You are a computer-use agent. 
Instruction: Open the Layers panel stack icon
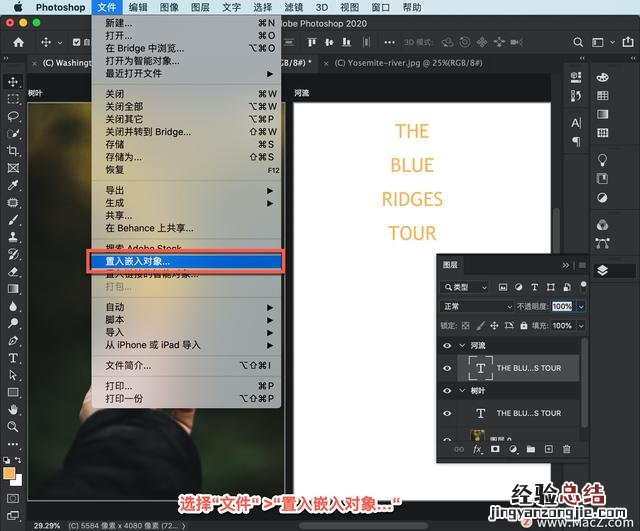(x=602, y=270)
